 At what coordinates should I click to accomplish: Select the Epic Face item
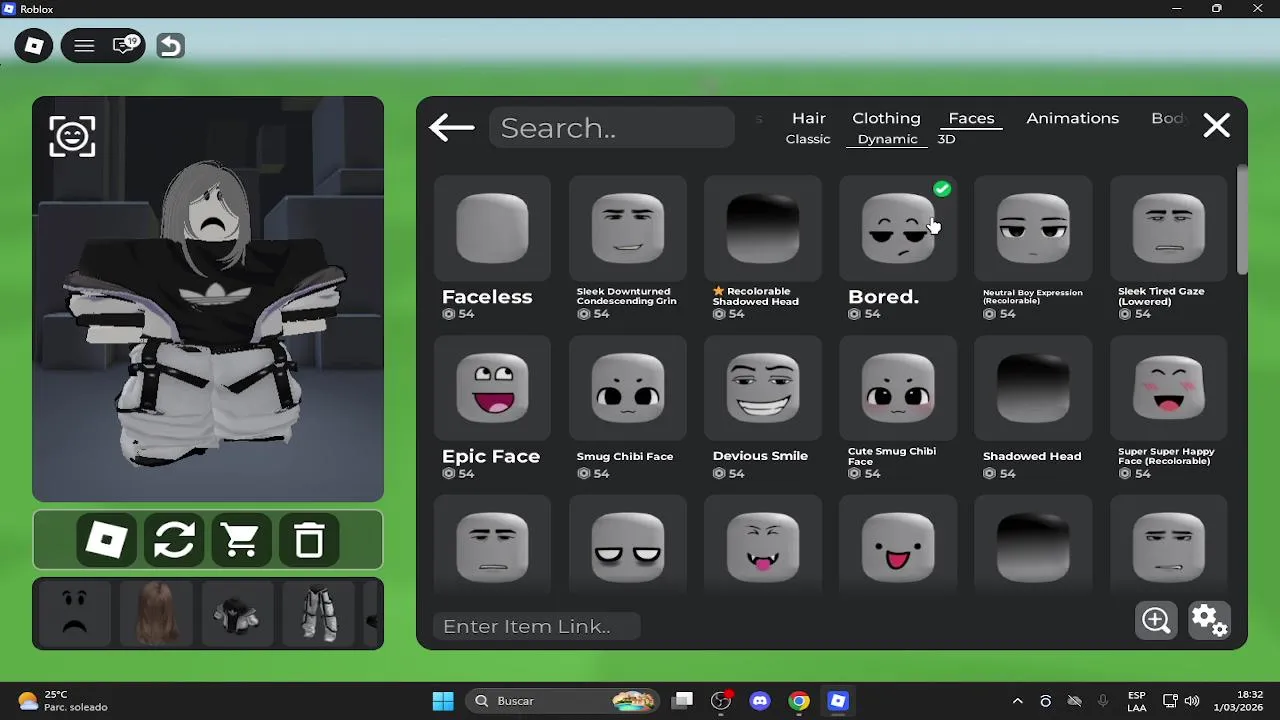pyautogui.click(x=492, y=388)
